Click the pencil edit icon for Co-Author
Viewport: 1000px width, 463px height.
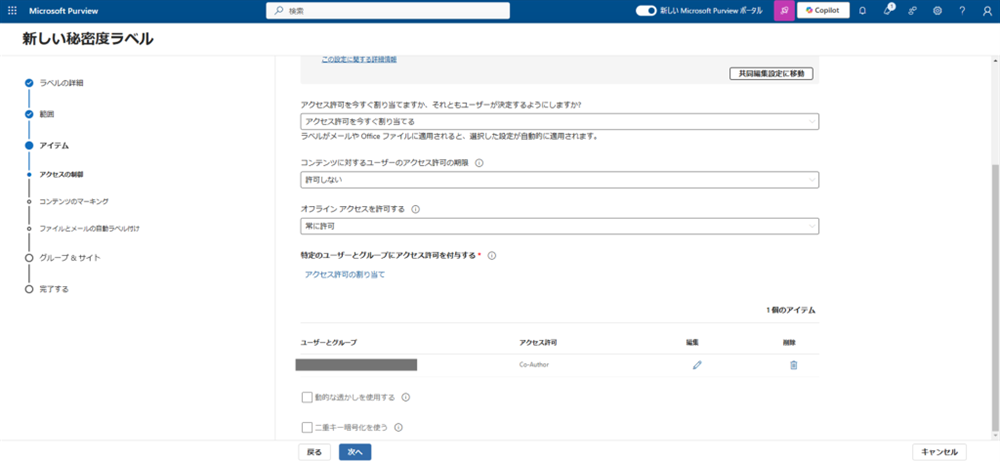point(697,365)
